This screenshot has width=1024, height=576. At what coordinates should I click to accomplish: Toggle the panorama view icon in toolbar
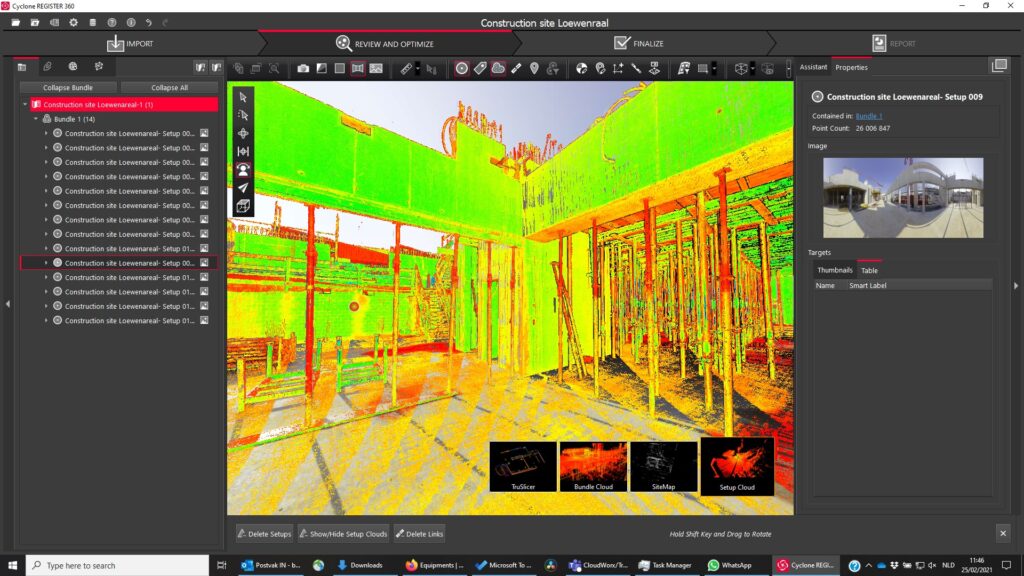pos(358,68)
